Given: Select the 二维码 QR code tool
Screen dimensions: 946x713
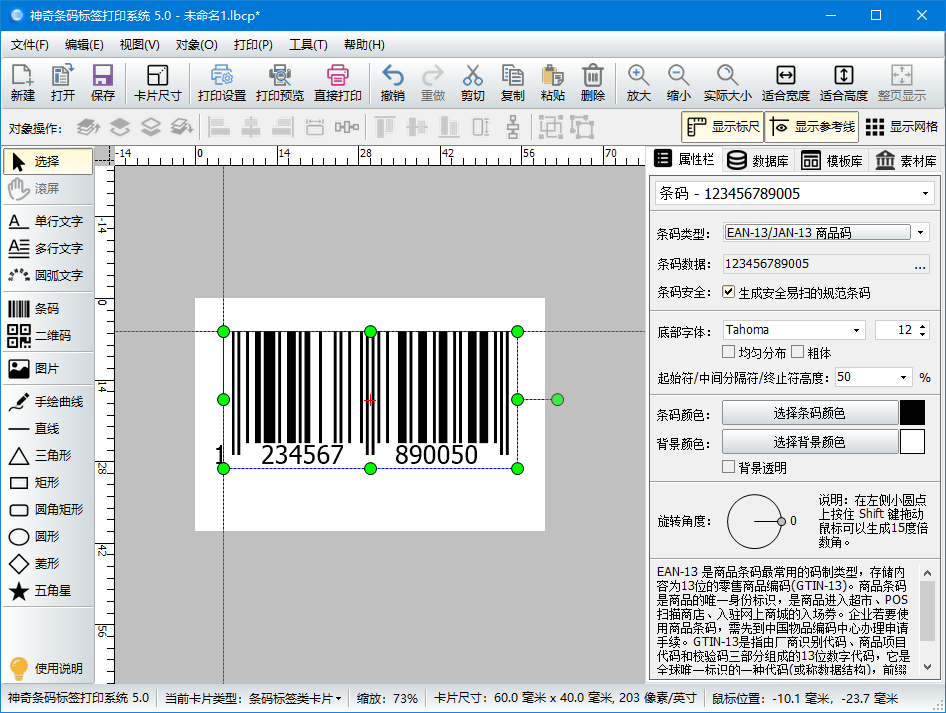Looking at the screenshot, I should point(48,335).
